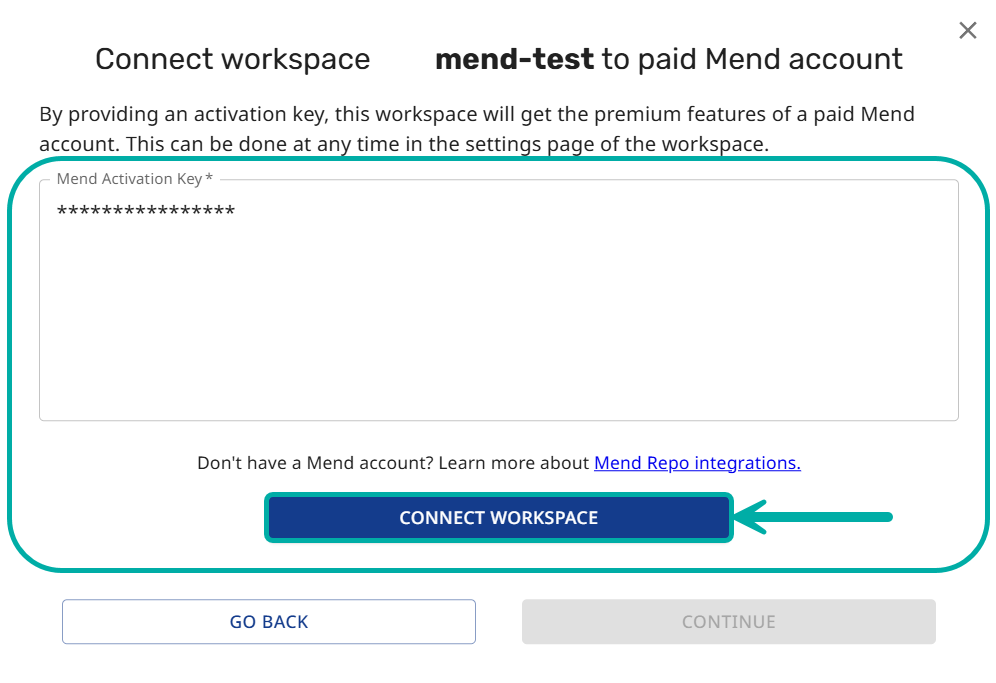Select the "Mend Activation Key" field label
This screenshot has width=996, height=683.
click(x=129, y=179)
